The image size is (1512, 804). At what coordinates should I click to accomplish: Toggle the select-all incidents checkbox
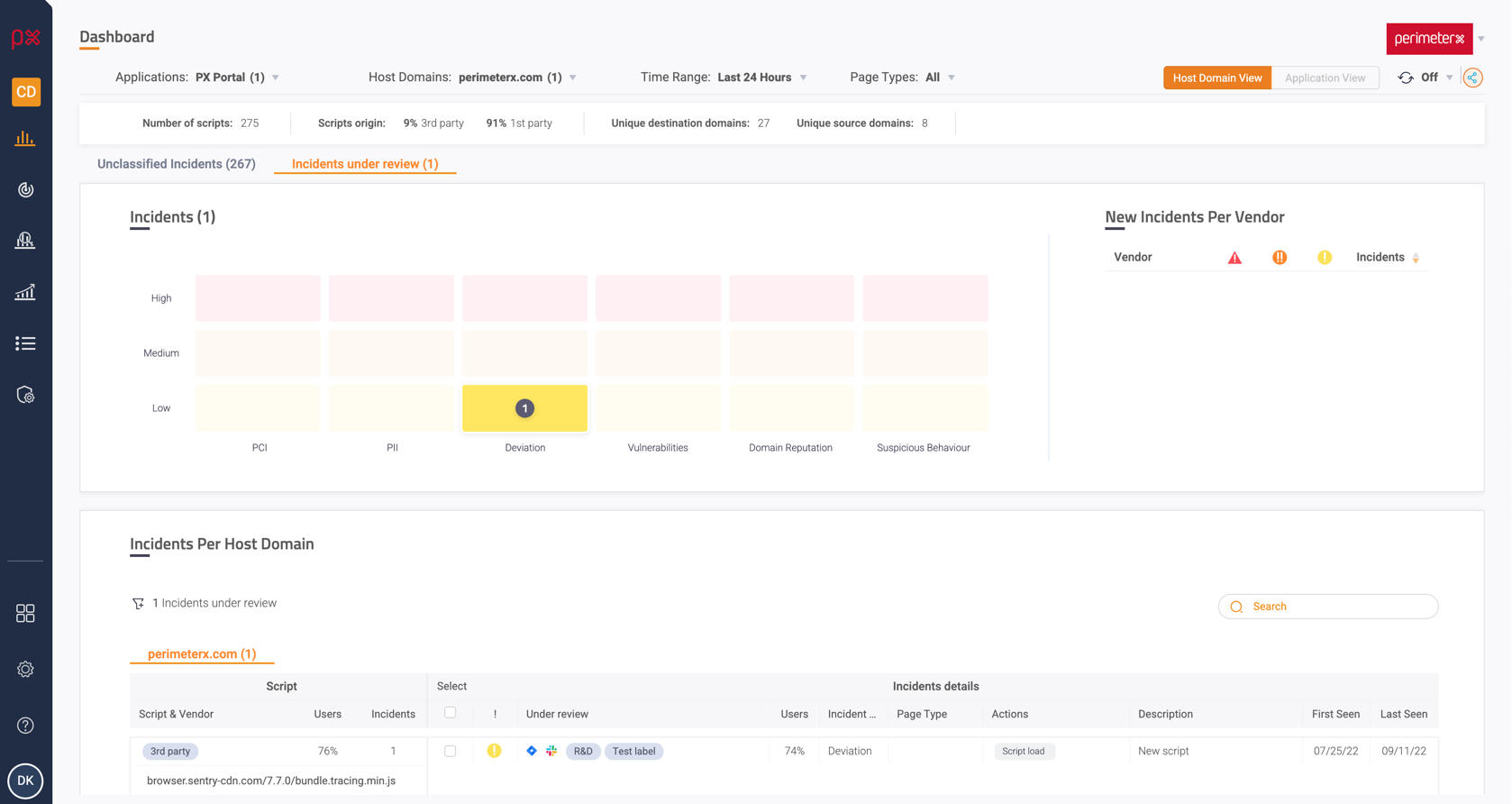tap(451, 713)
